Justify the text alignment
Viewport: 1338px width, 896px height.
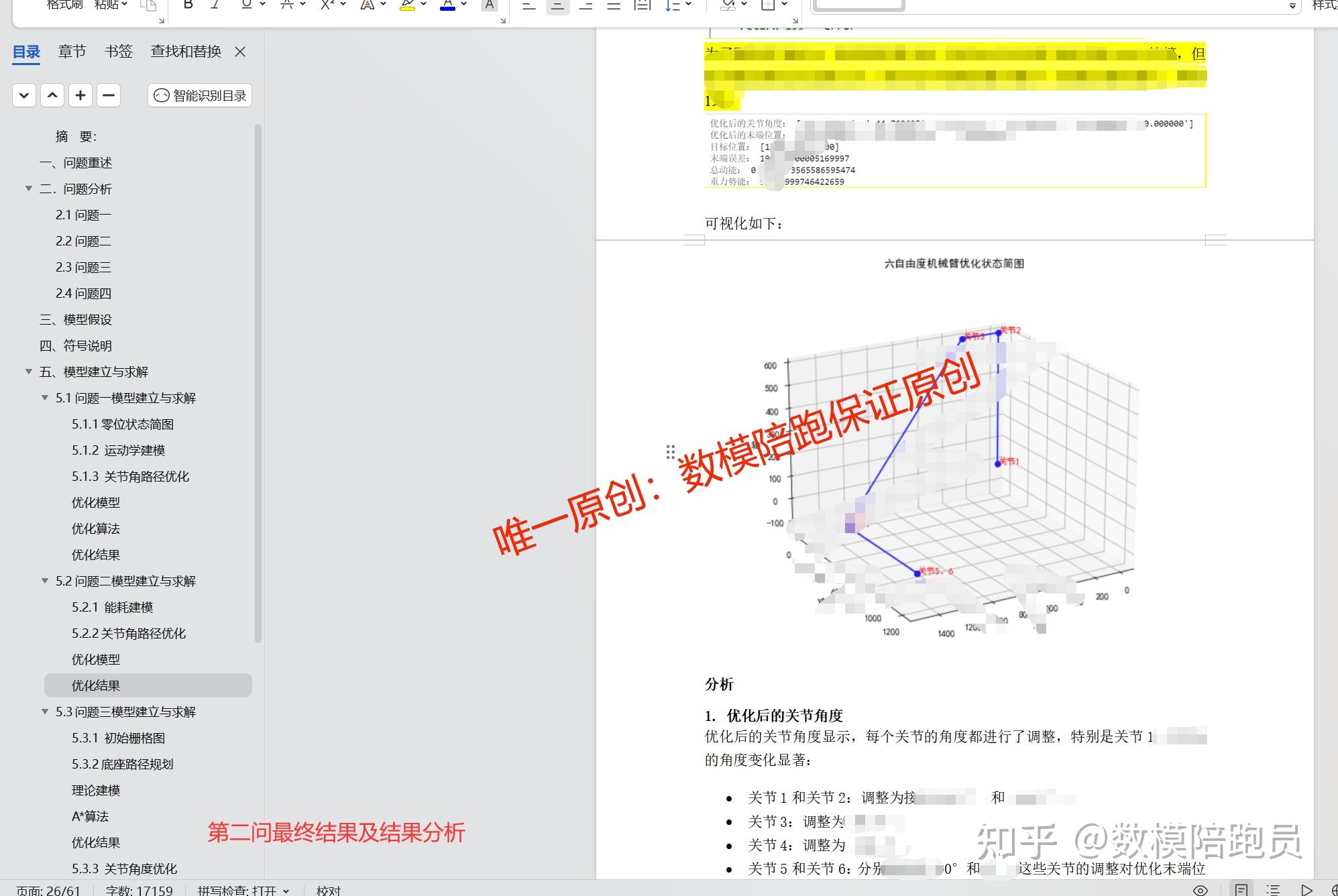pyautogui.click(x=614, y=5)
